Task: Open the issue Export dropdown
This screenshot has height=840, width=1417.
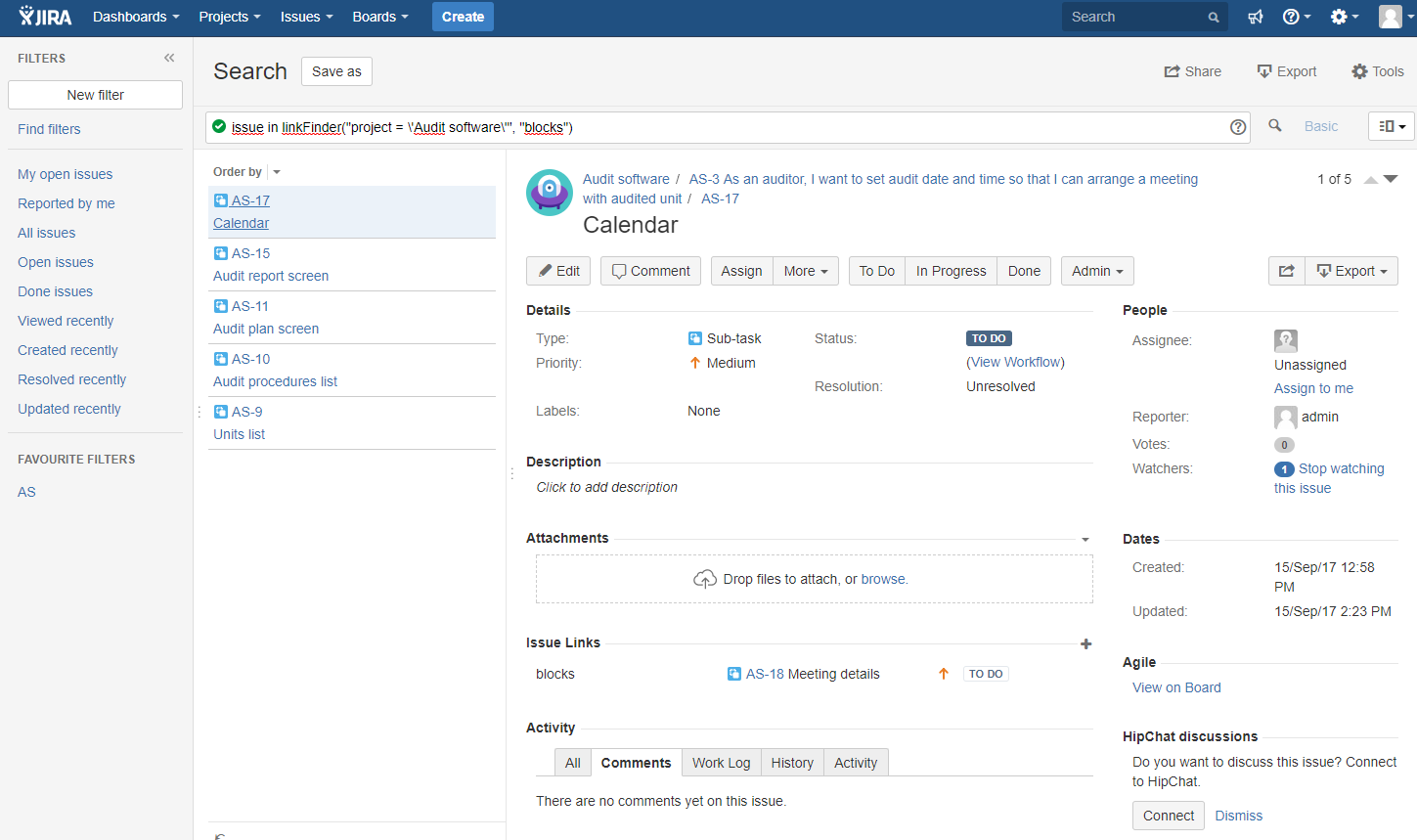Action: 1351,271
